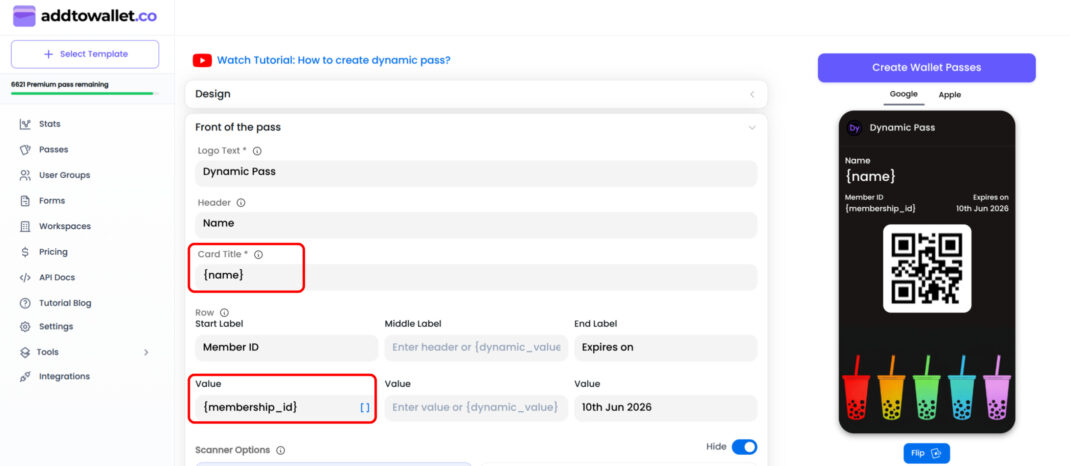The width and height of the screenshot is (1070, 466).
Task: Click the bubble tea strip image
Action: click(x=927, y=388)
